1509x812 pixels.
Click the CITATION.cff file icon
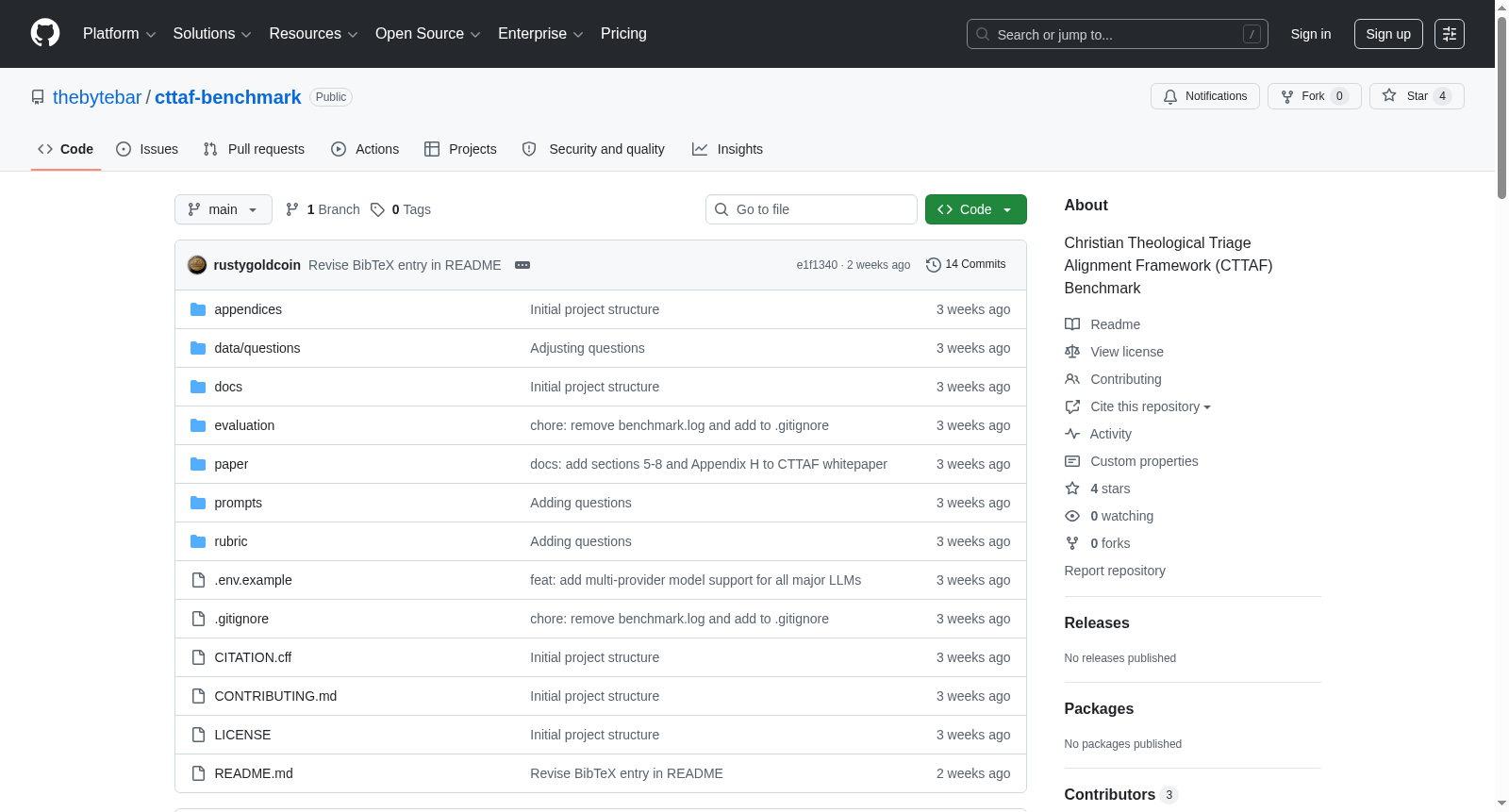click(x=198, y=657)
